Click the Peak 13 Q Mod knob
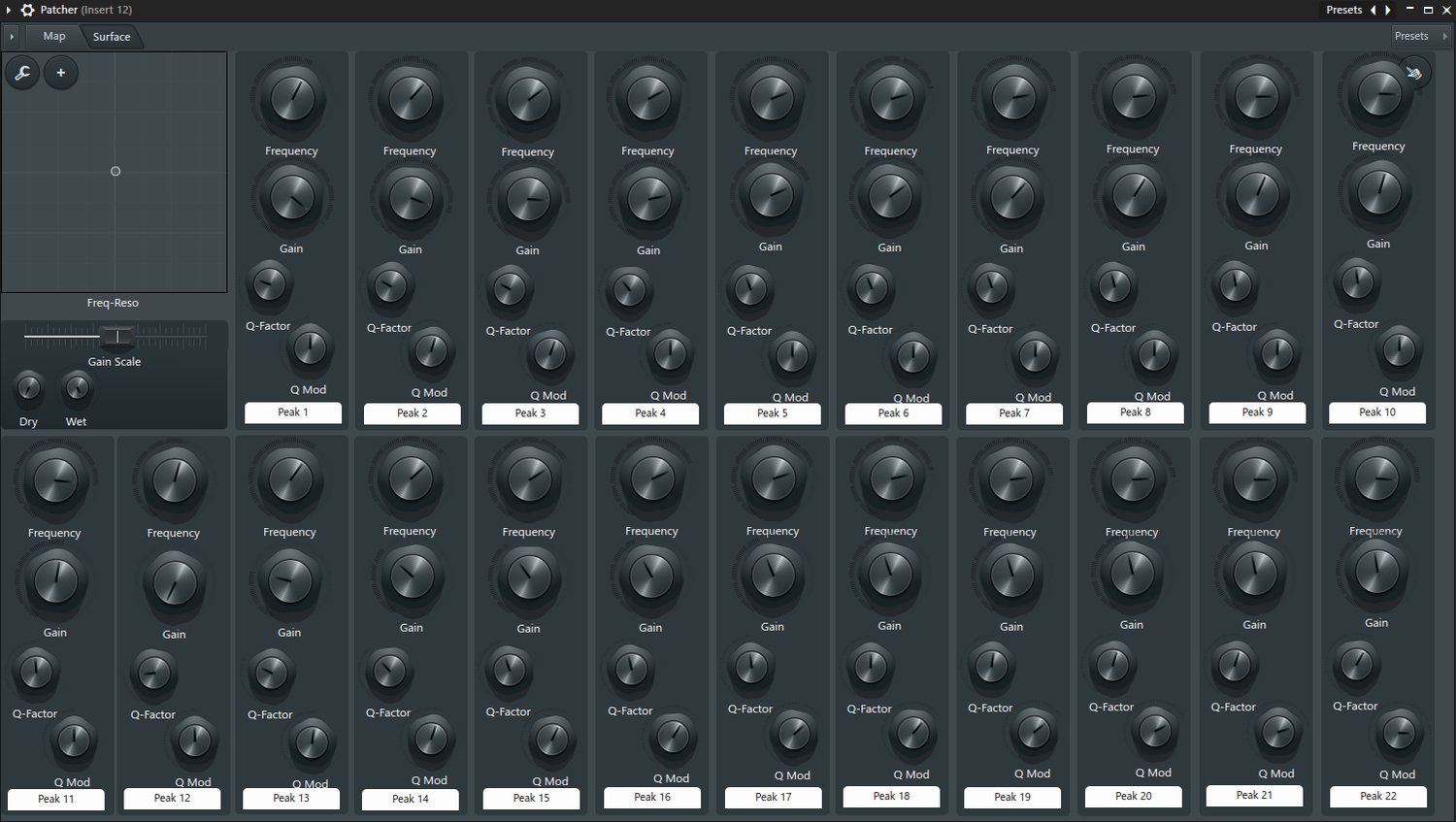1456x822 pixels. [312, 742]
